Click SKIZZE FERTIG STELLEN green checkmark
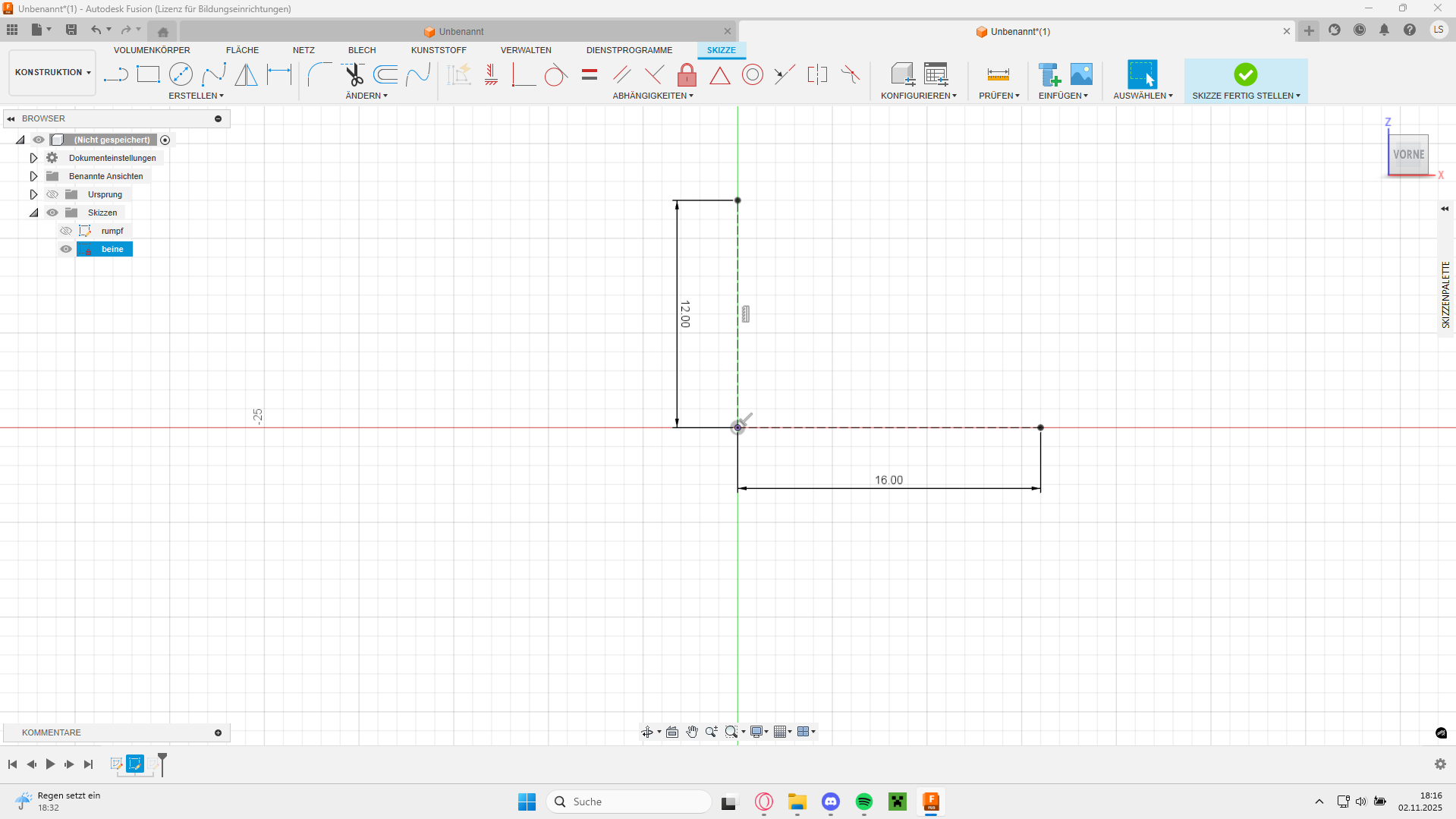Viewport: 1456px width, 819px height. 1245,74
